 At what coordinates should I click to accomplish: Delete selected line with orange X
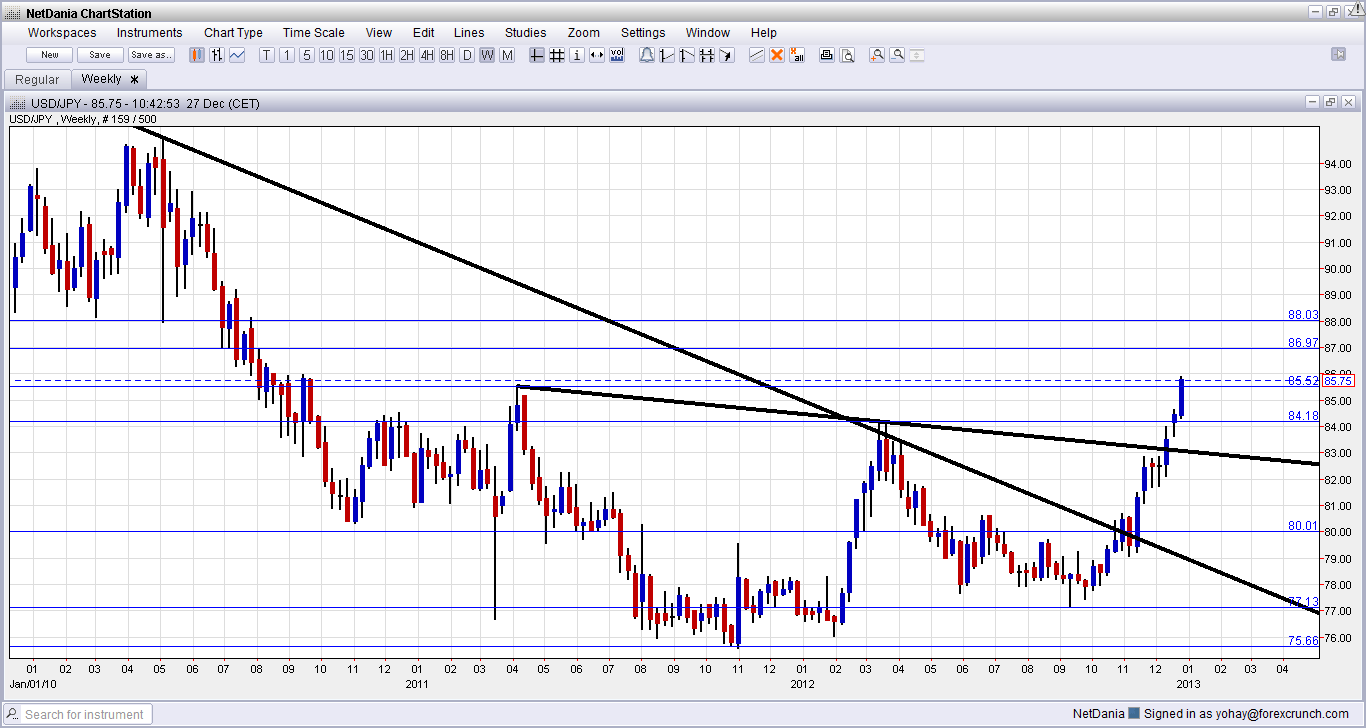tap(777, 55)
